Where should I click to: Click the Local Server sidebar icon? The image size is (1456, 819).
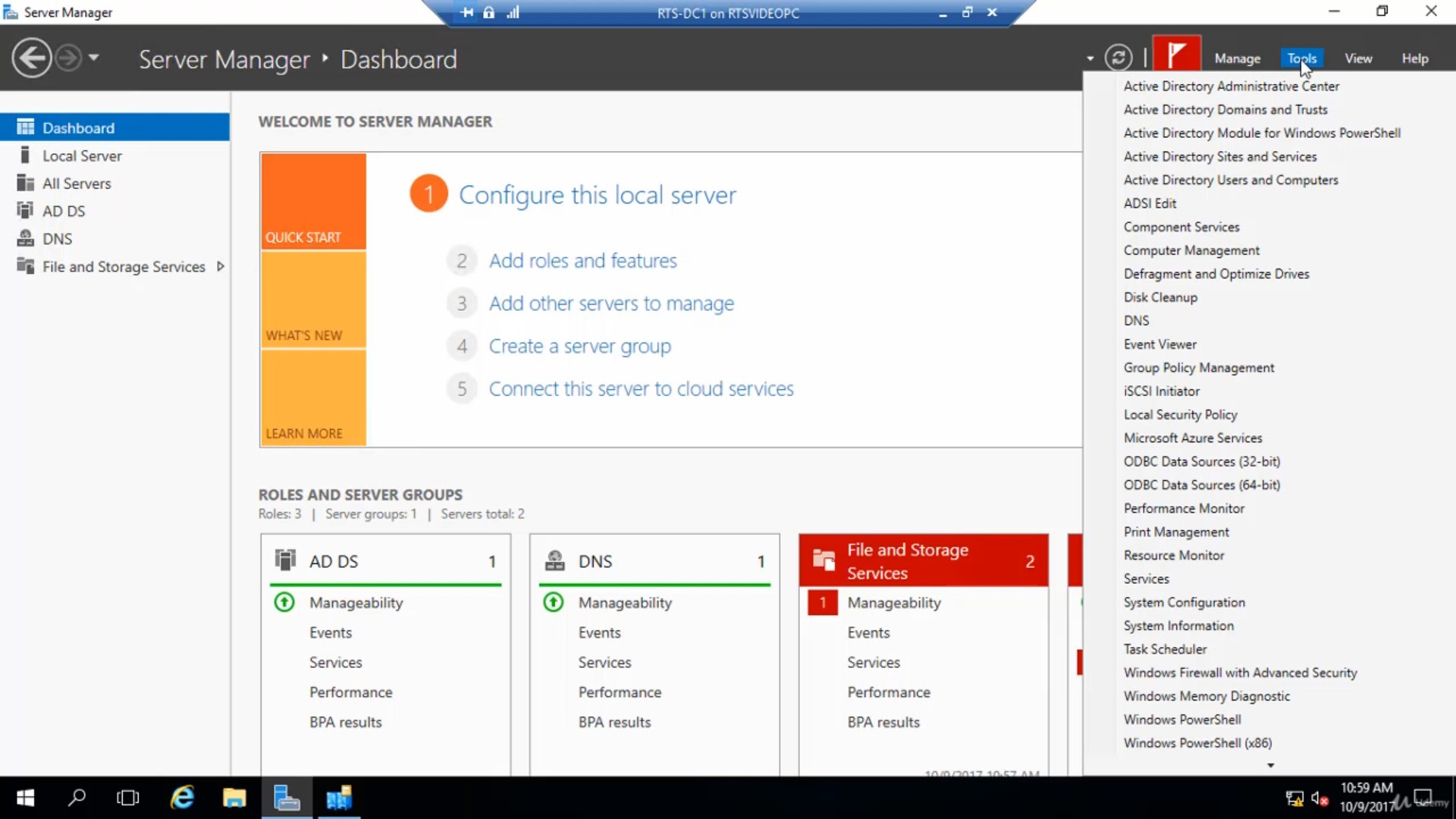[x=25, y=155]
